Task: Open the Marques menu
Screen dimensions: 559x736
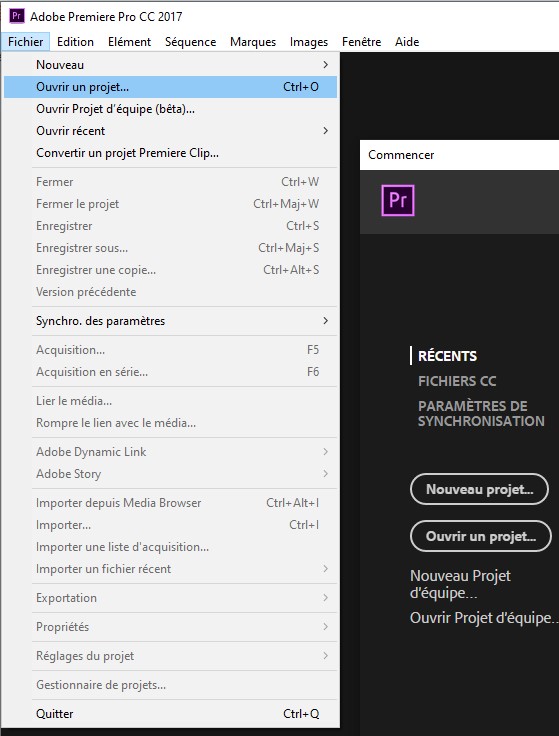Action: point(253,42)
